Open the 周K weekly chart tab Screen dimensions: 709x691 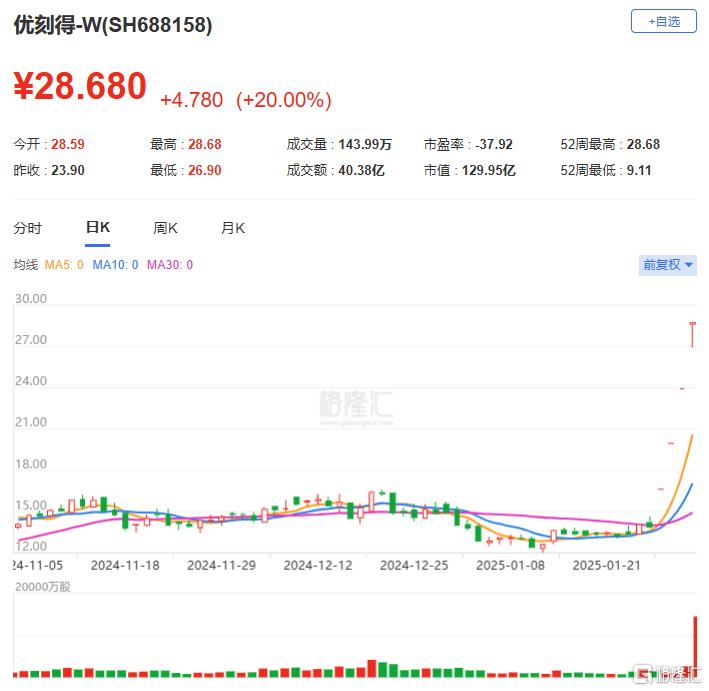coord(165,228)
